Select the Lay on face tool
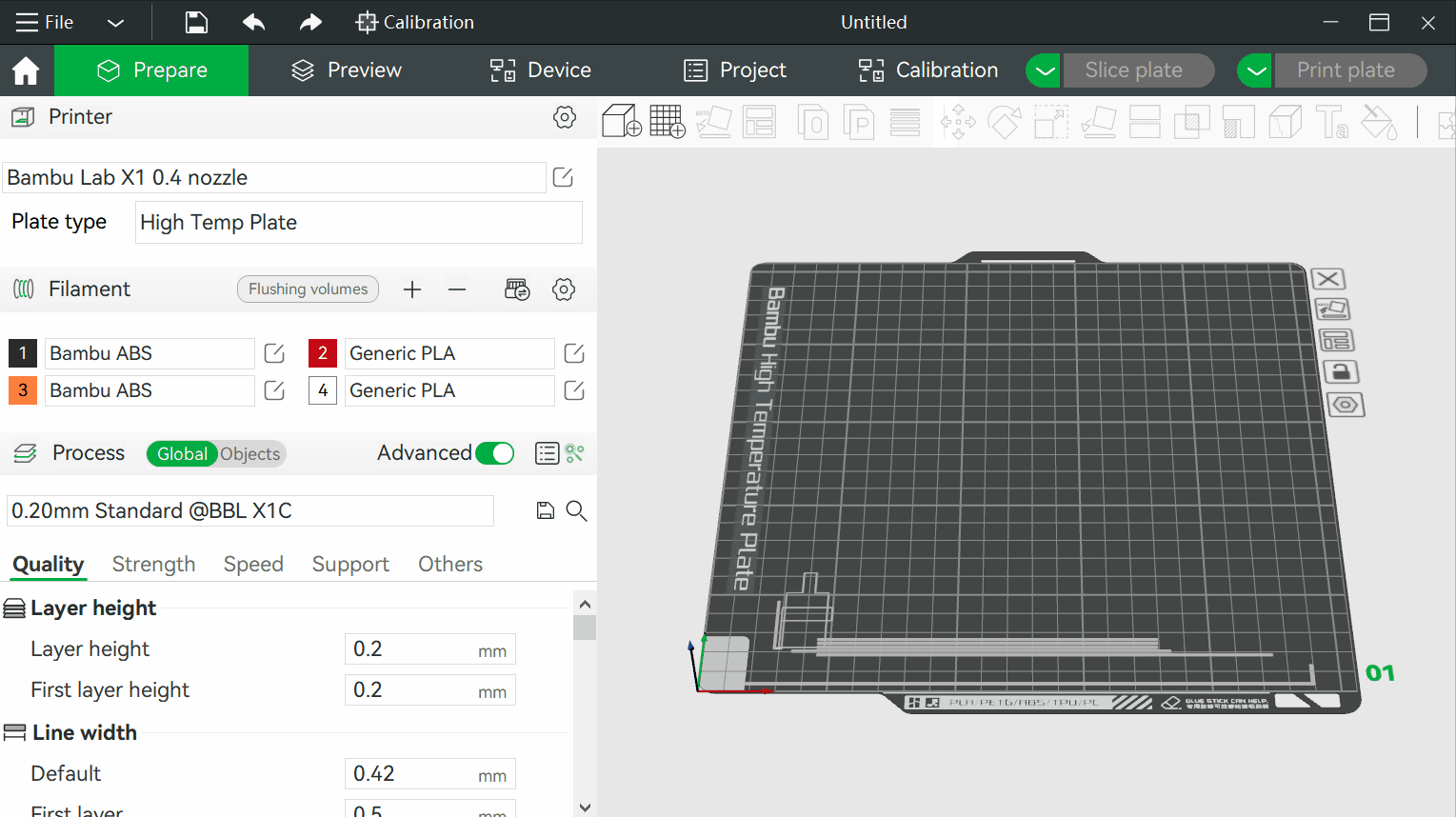 coord(1098,122)
